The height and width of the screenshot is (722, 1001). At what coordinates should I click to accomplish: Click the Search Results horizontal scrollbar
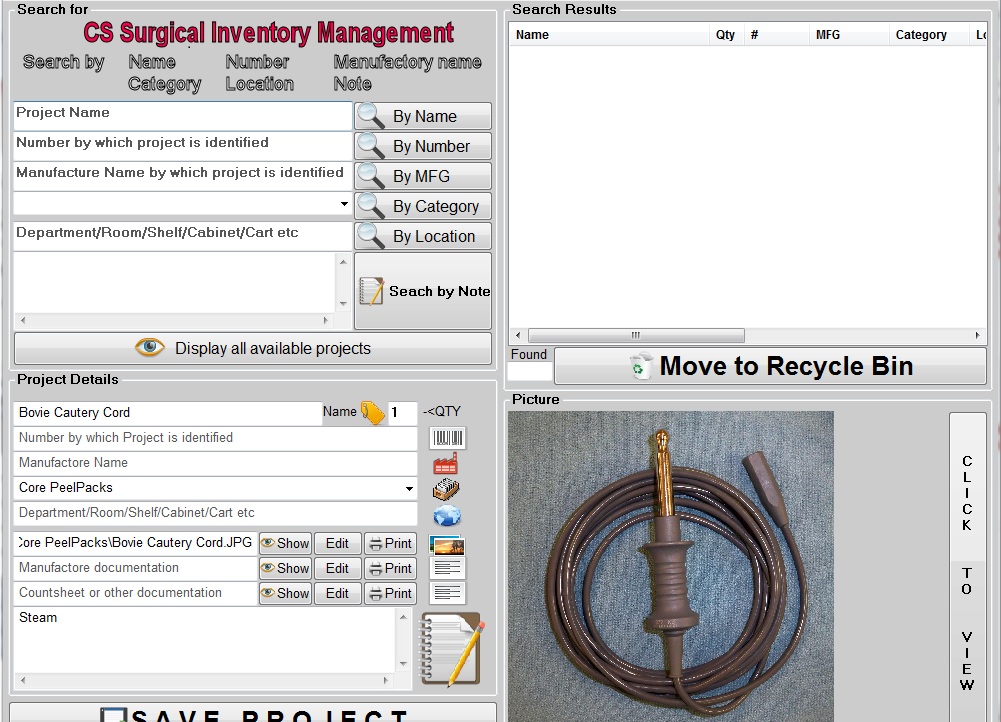tap(635, 336)
